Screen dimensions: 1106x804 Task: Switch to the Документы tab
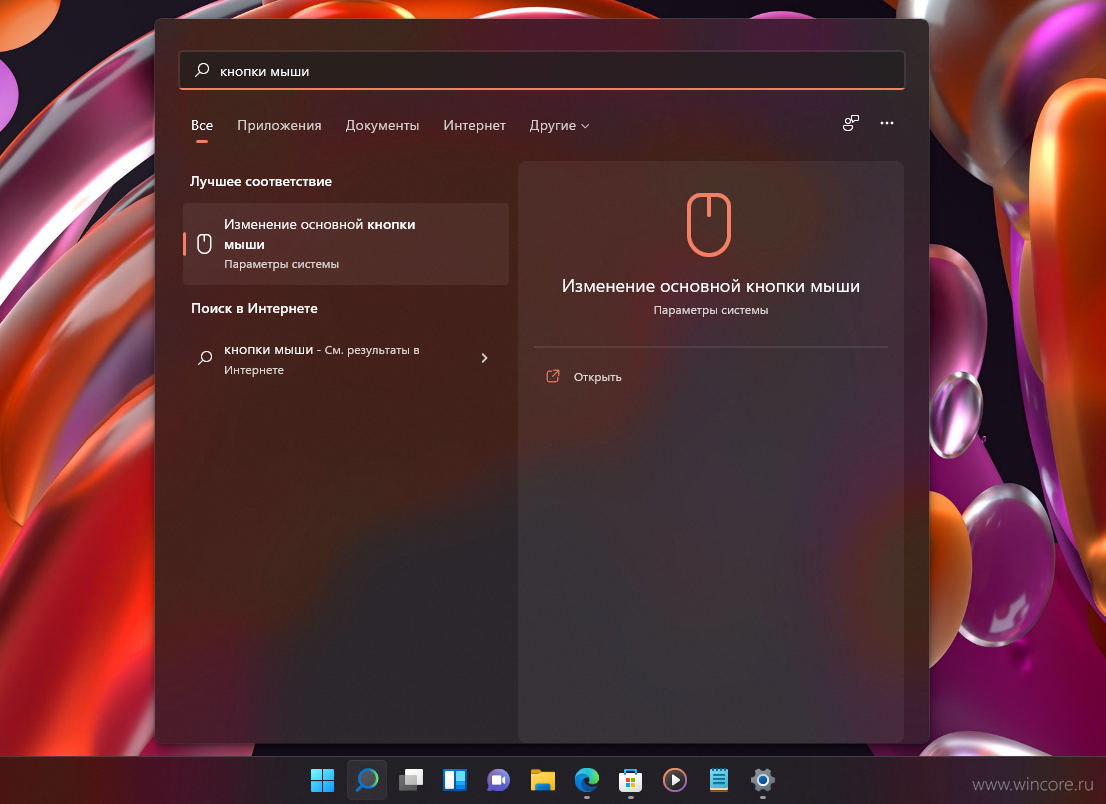382,126
